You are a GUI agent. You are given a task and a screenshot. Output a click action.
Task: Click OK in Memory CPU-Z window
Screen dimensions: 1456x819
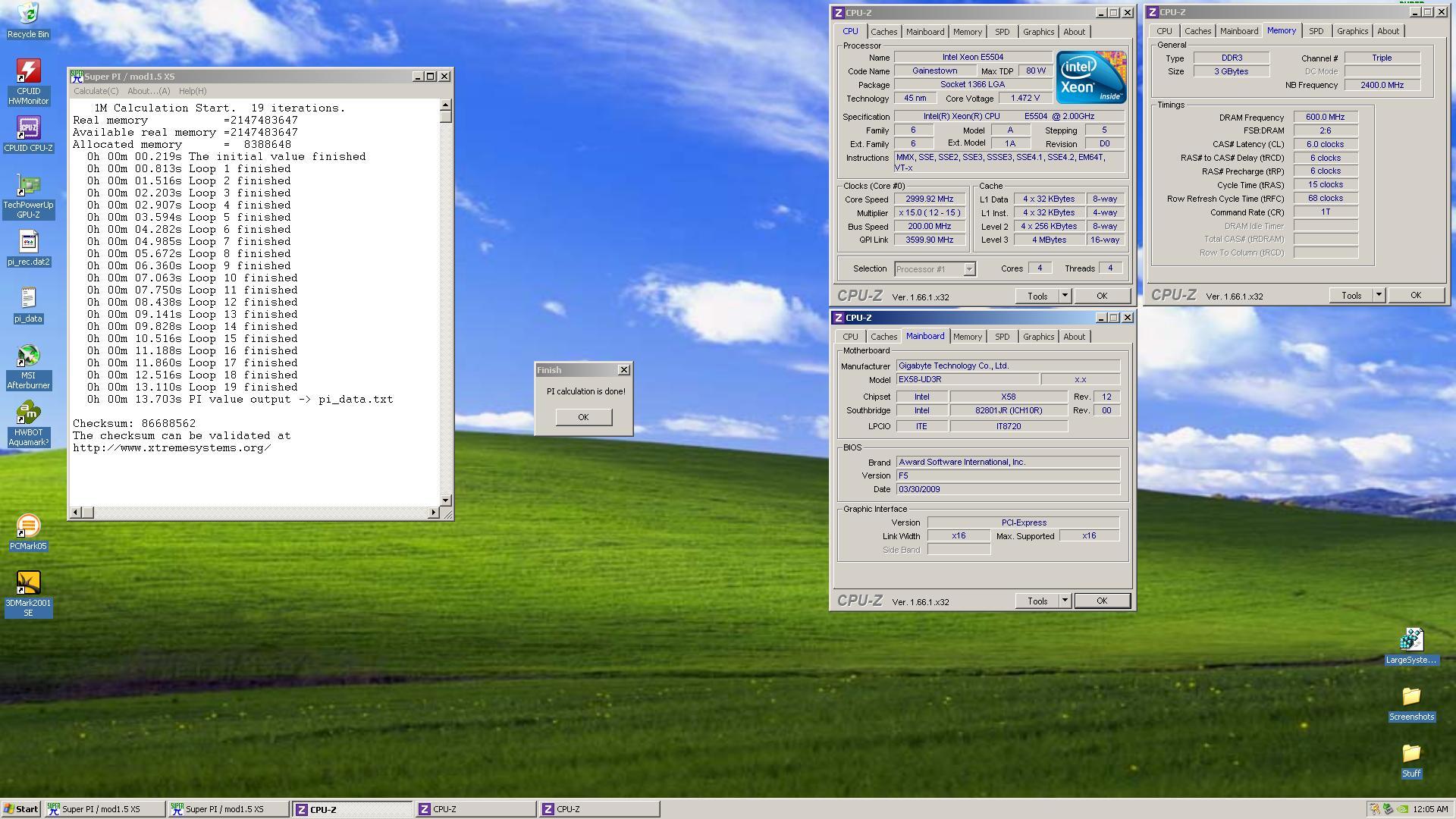coord(1416,296)
